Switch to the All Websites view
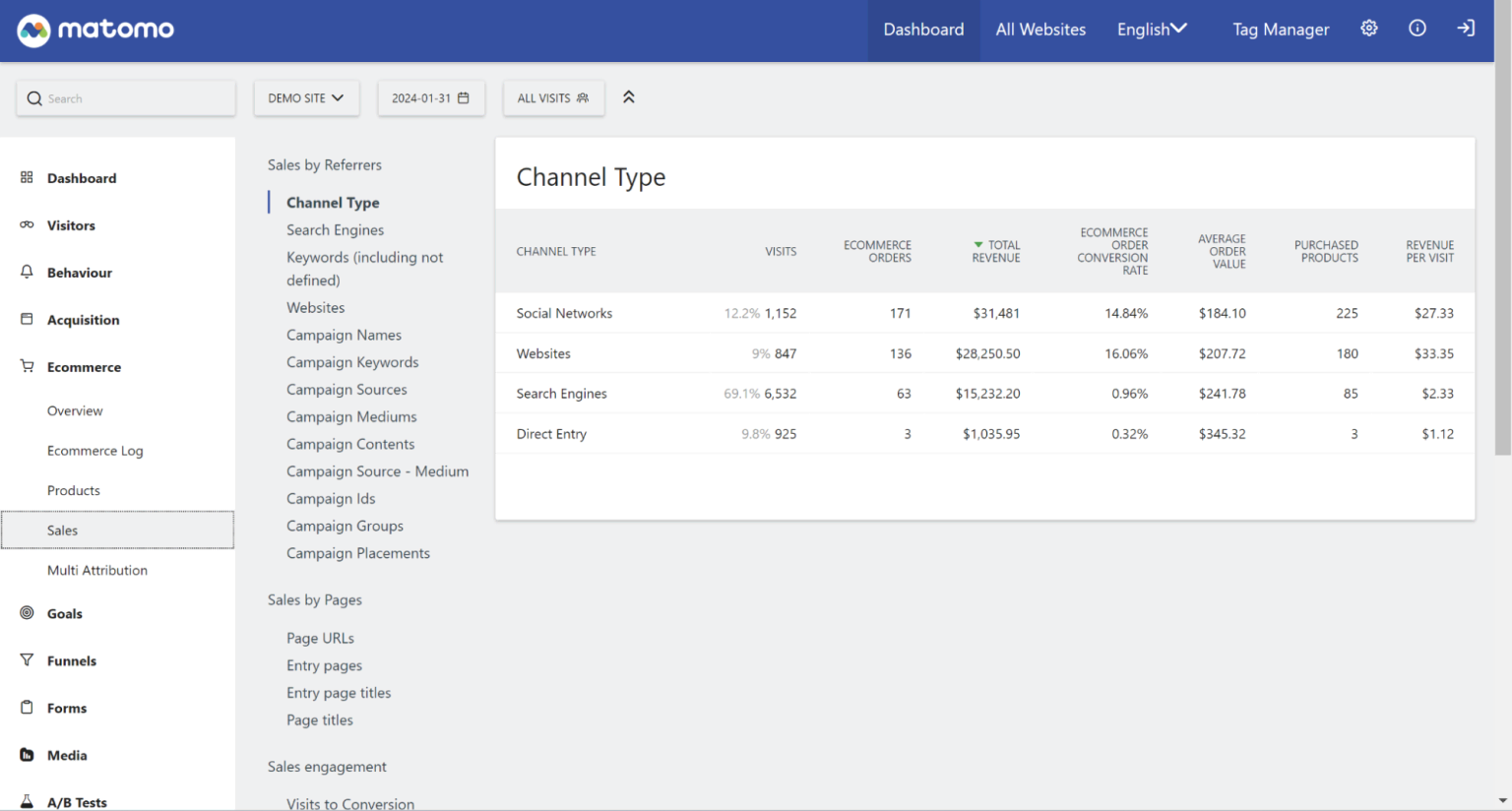Screen dimensions: 1512x811 [1039, 29]
